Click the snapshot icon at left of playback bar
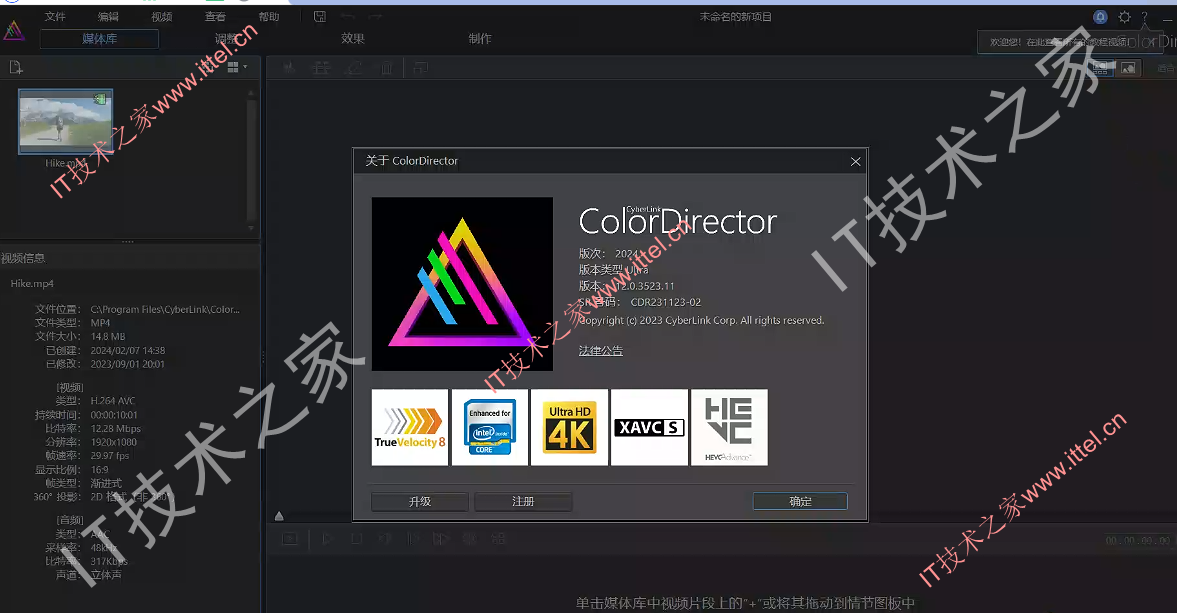This screenshot has height=613, width=1177. point(290,539)
